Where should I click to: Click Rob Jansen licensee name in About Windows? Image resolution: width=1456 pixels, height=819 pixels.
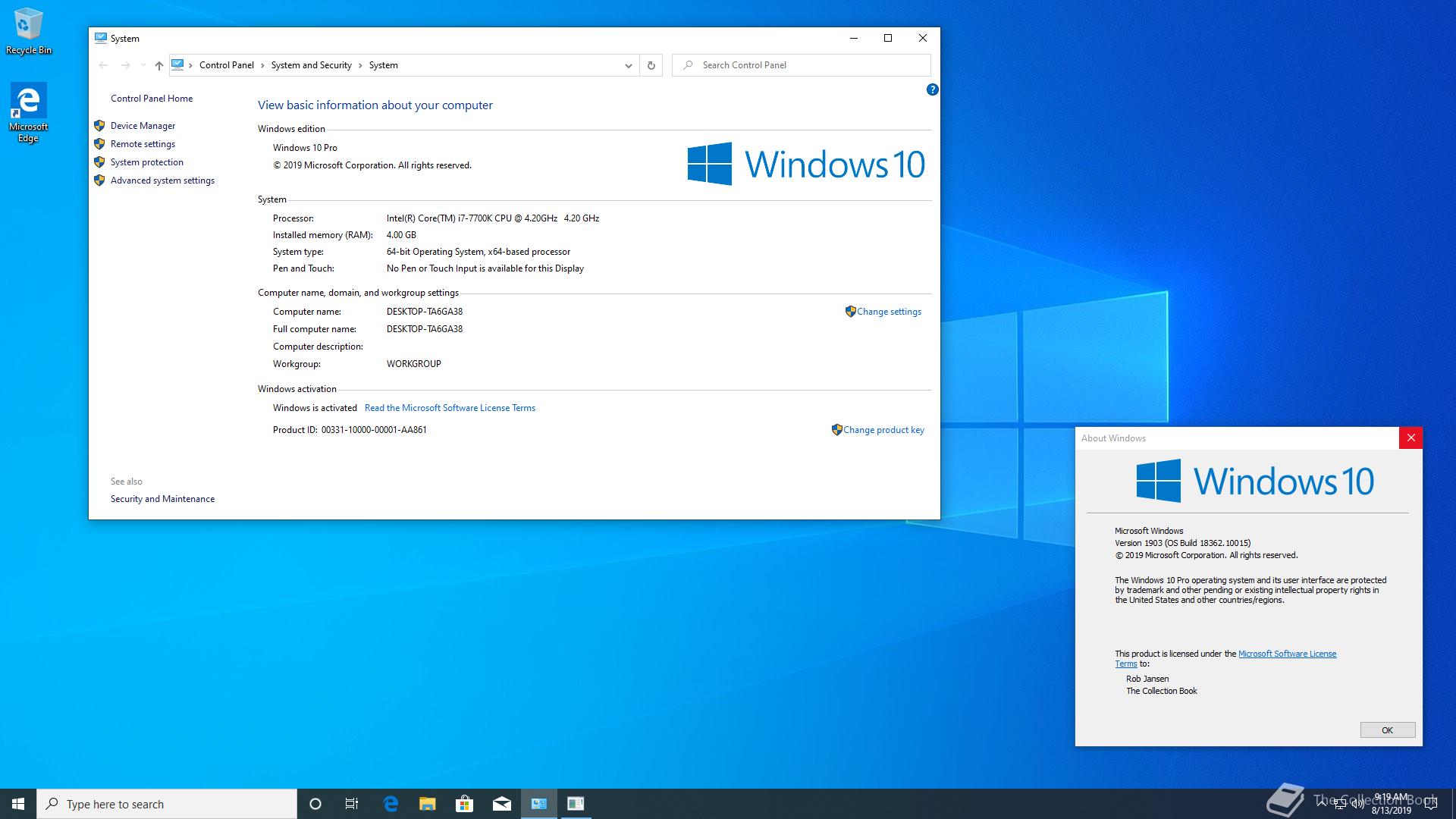pos(1147,679)
